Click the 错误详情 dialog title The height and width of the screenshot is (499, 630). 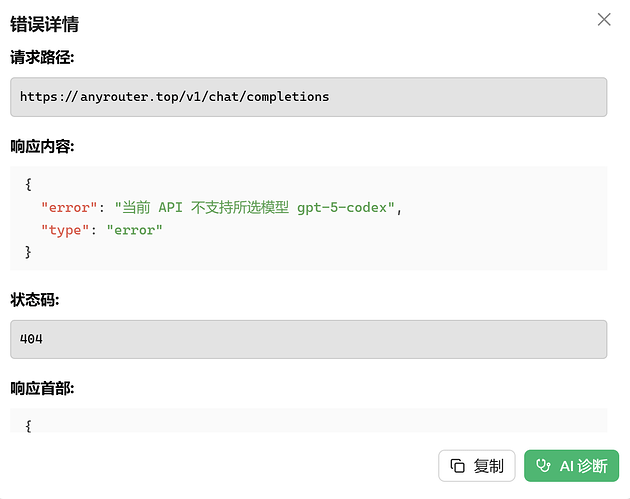tap(45, 24)
